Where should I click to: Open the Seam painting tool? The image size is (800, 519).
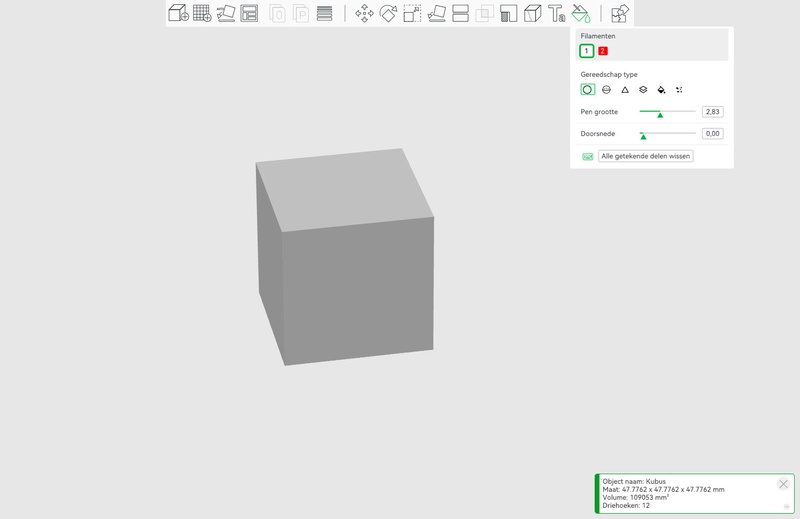point(532,13)
